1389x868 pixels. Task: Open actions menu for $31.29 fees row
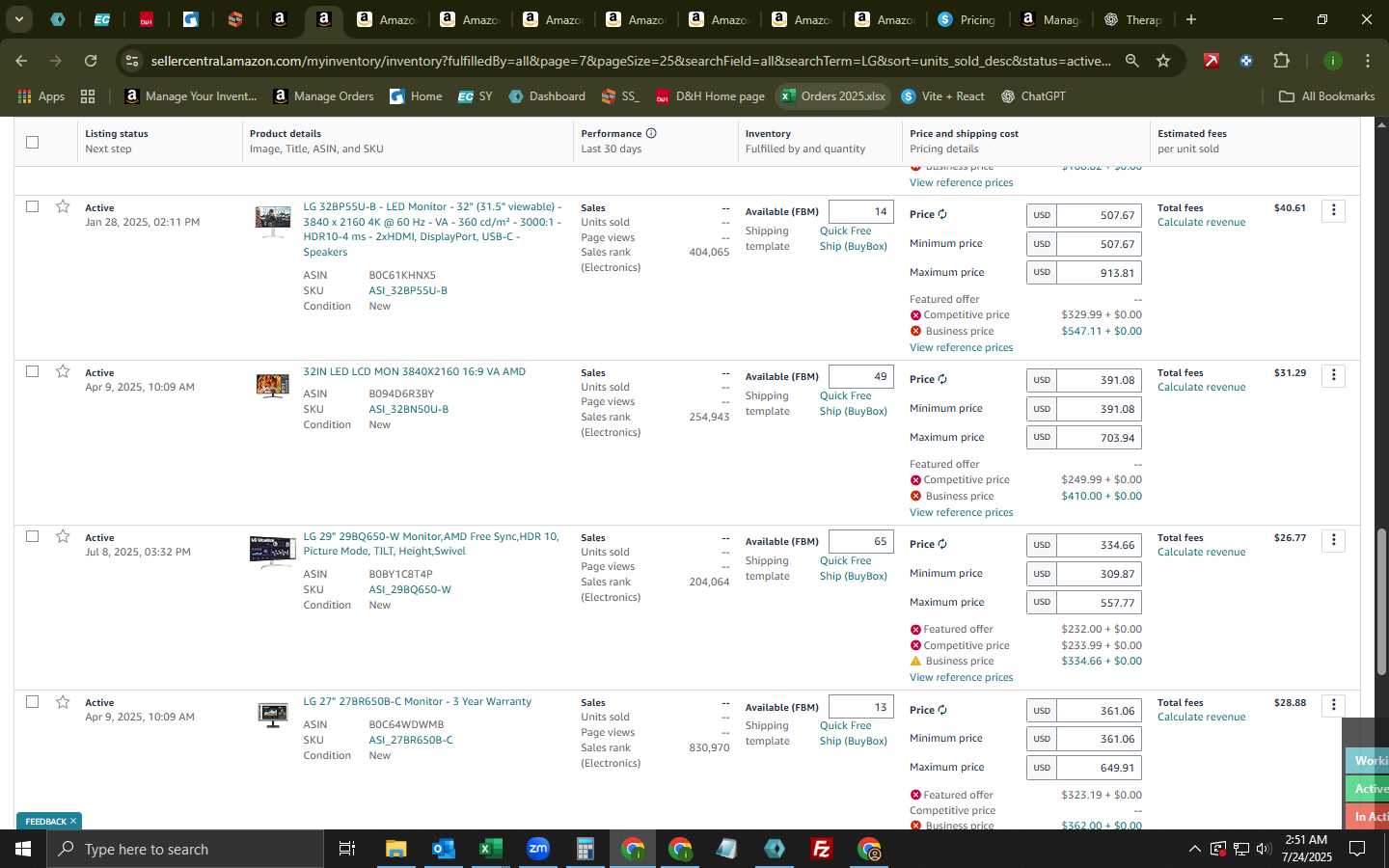[x=1333, y=375]
